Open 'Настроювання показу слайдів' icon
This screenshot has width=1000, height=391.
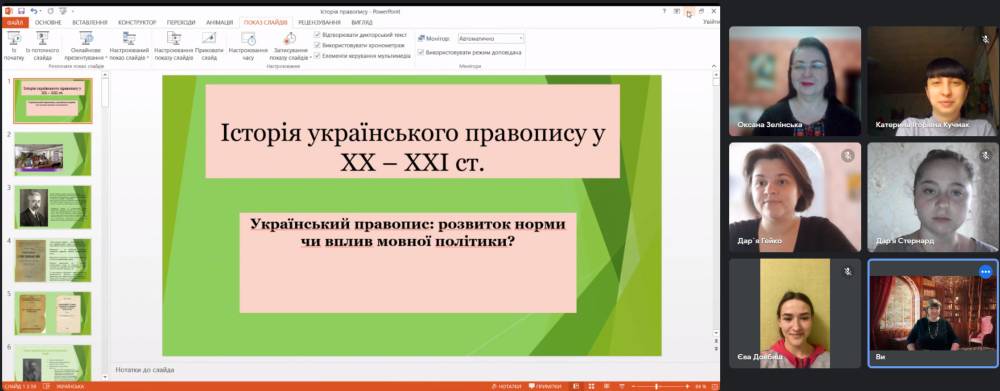[174, 38]
